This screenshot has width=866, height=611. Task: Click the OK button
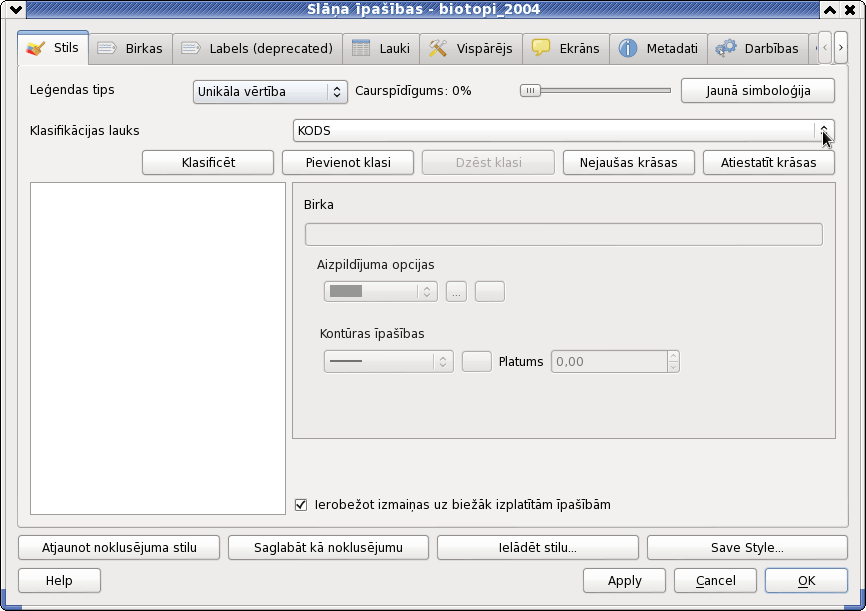(x=806, y=581)
